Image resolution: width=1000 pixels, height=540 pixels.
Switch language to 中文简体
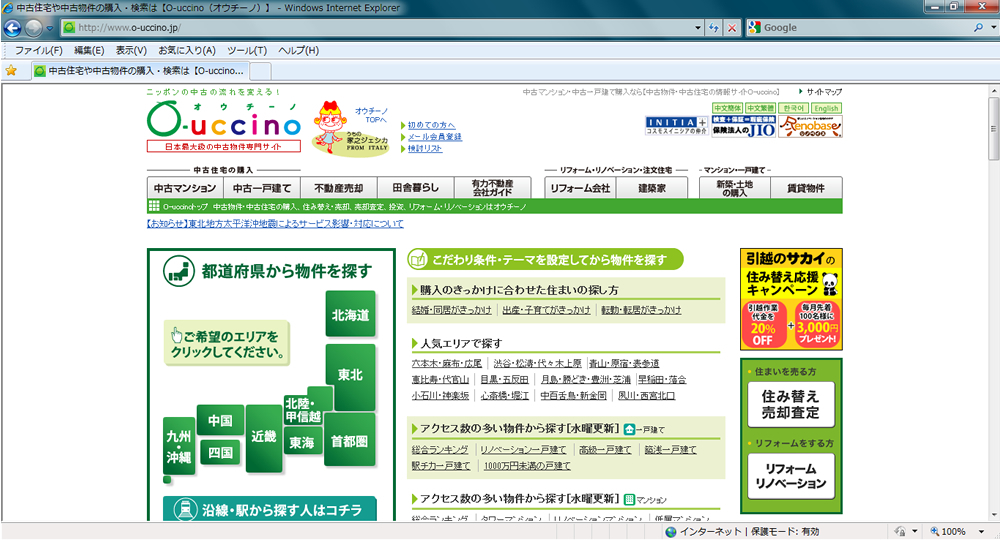tap(727, 108)
